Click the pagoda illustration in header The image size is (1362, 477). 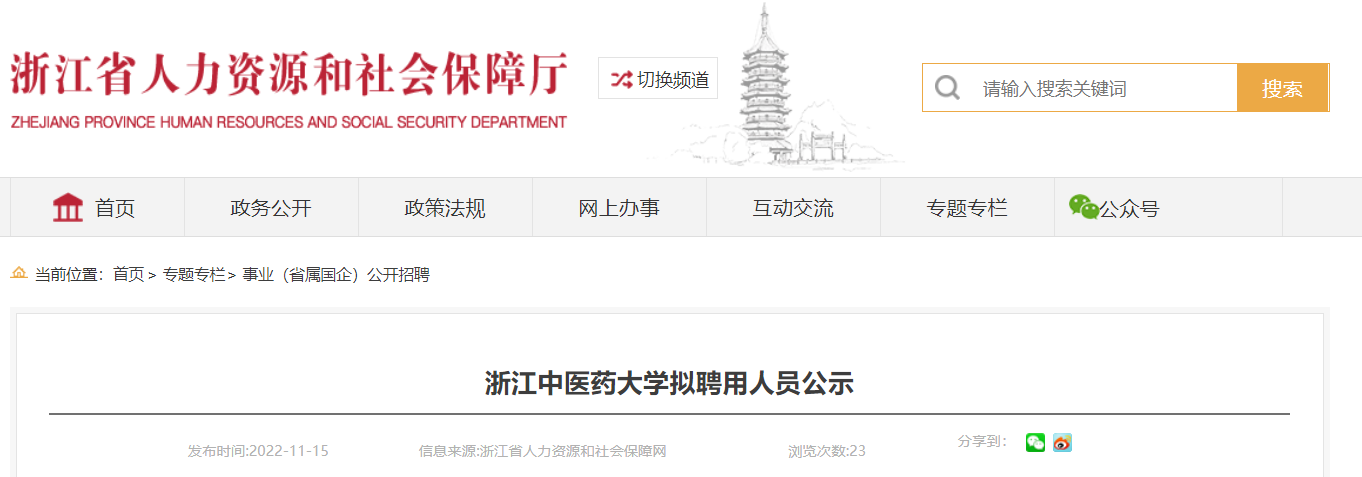pyautogui.click(x=770, y=85)
